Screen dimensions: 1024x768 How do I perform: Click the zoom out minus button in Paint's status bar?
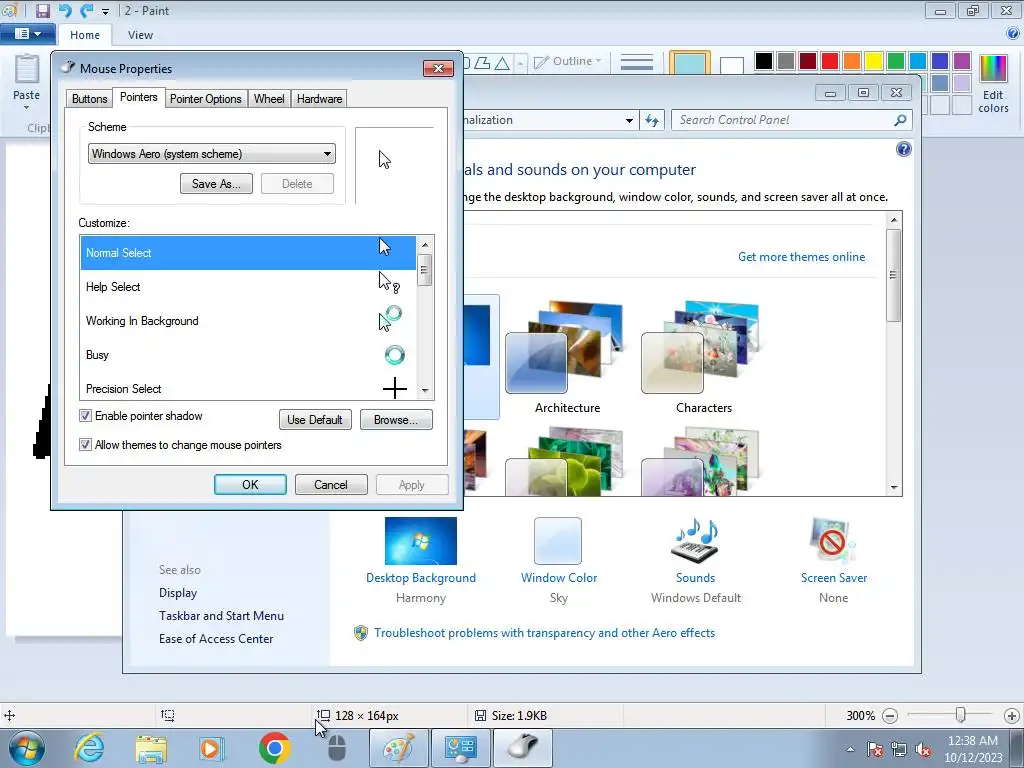[889, 716]
